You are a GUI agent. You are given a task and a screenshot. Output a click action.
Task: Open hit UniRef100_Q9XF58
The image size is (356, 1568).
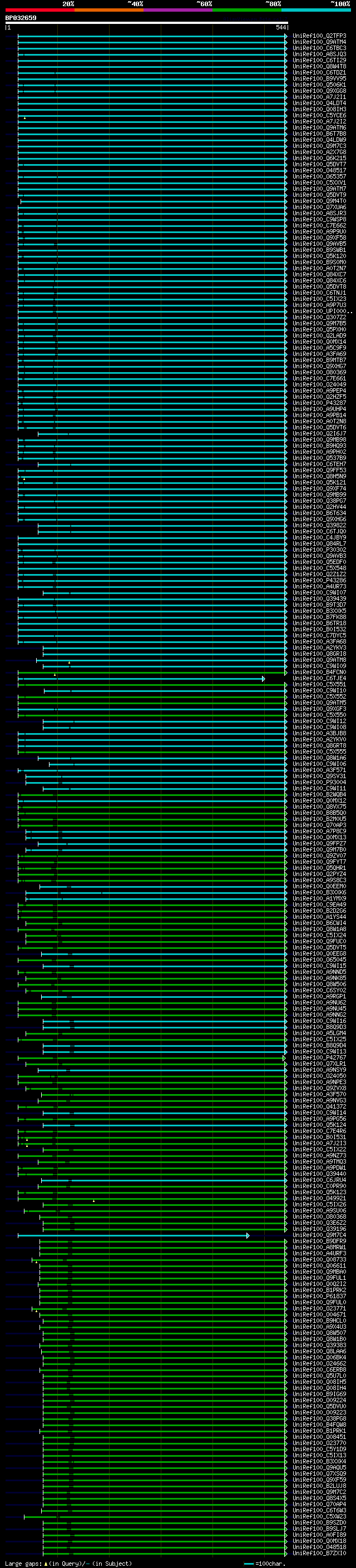[x=319, y=238]
